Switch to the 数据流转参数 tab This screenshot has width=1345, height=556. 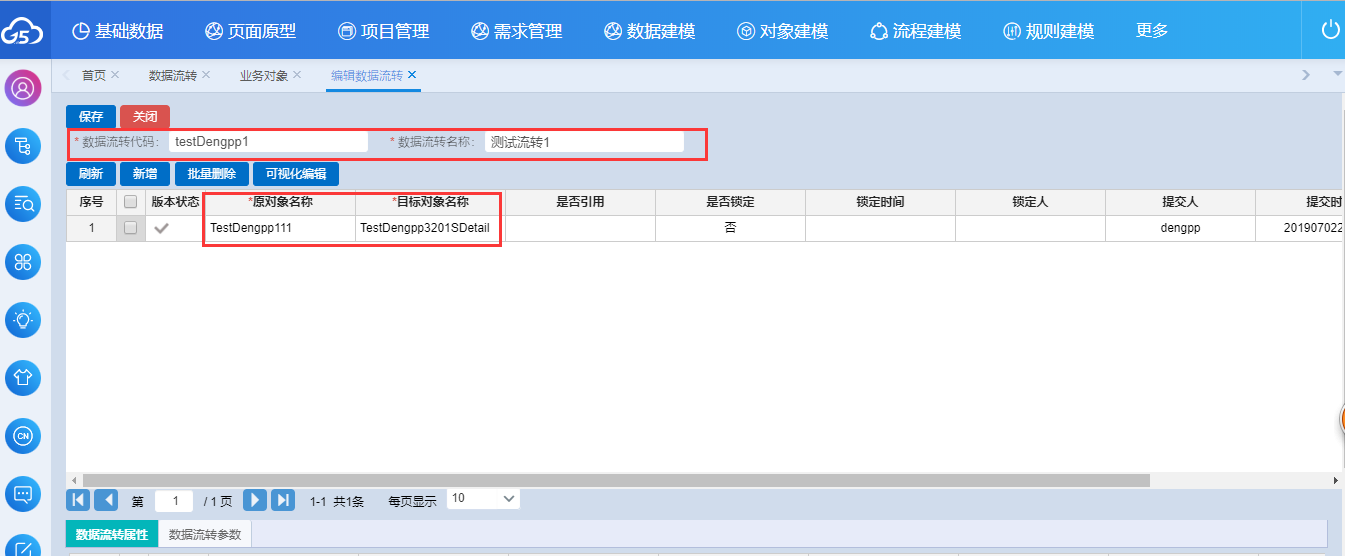(x=205, y=535)
